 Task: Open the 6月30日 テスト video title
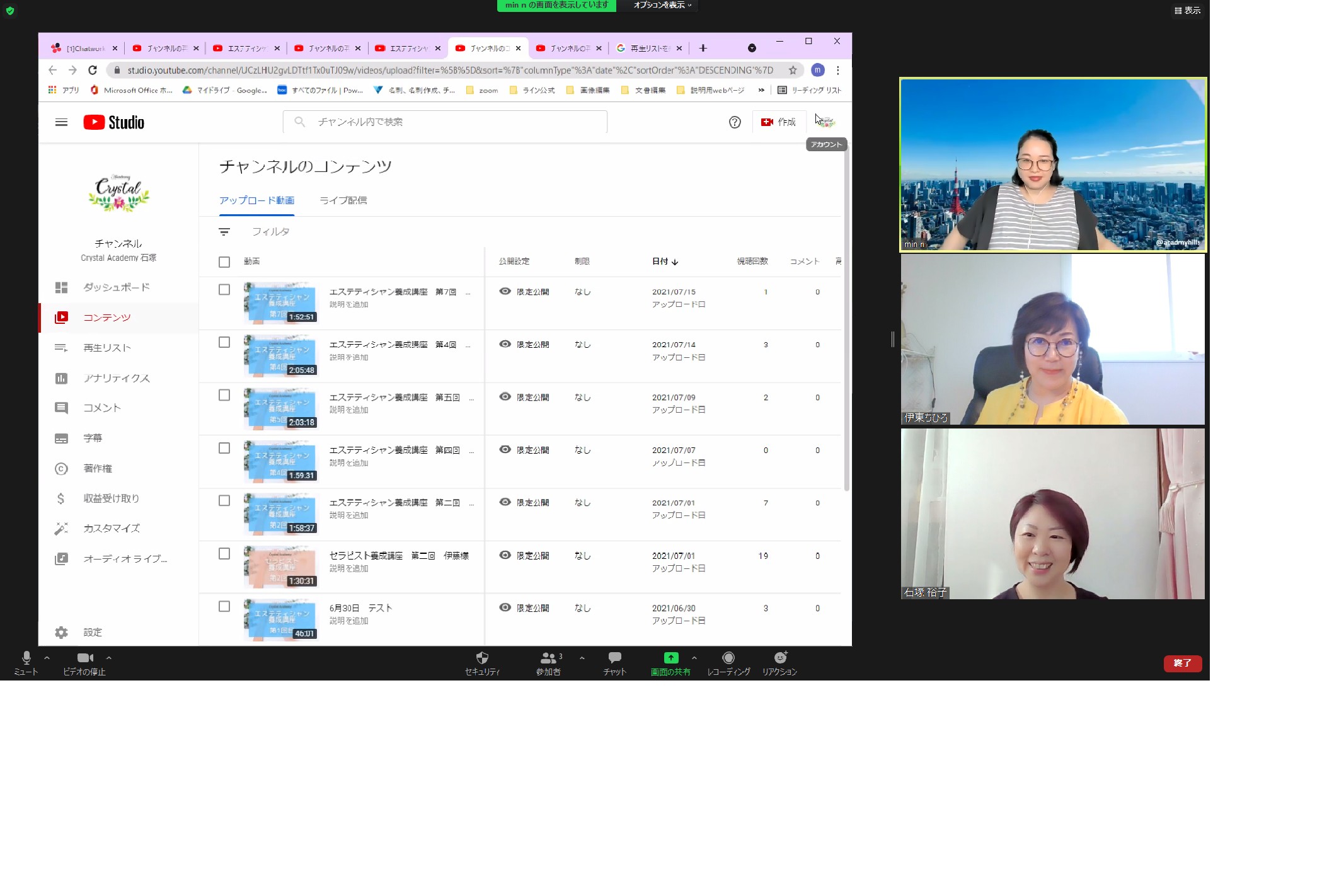(x=360, y=608)
